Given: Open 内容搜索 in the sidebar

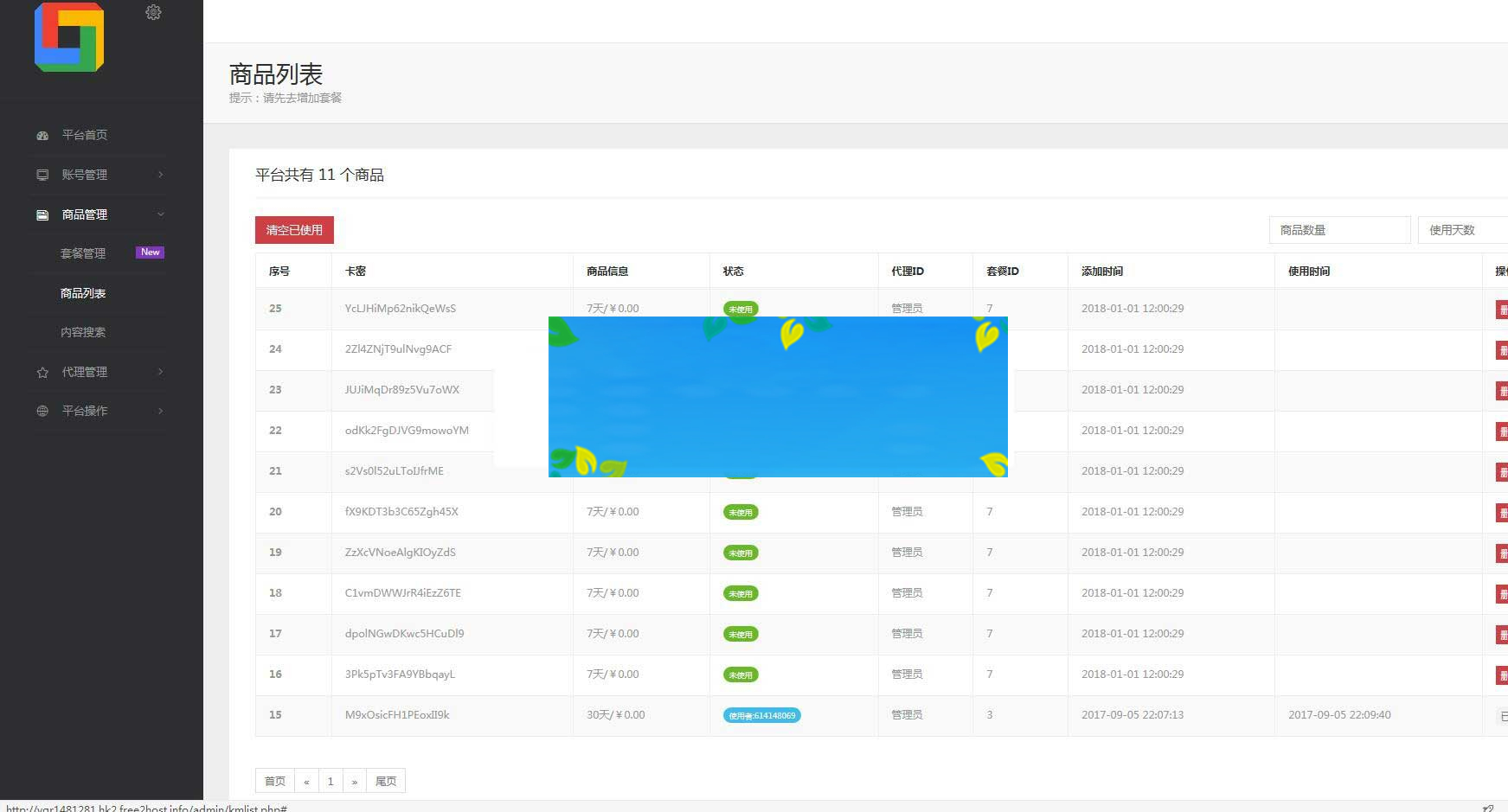Looking at the screenshot, I should (x=83, y=332).
